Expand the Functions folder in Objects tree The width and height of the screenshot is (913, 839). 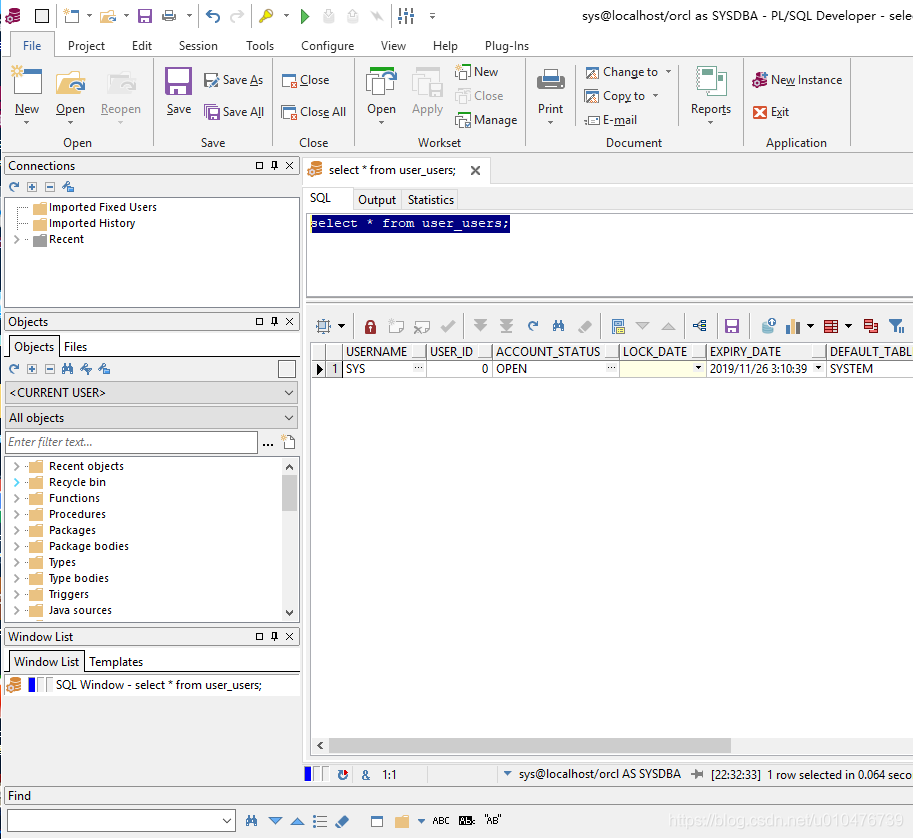pos(16,498)
